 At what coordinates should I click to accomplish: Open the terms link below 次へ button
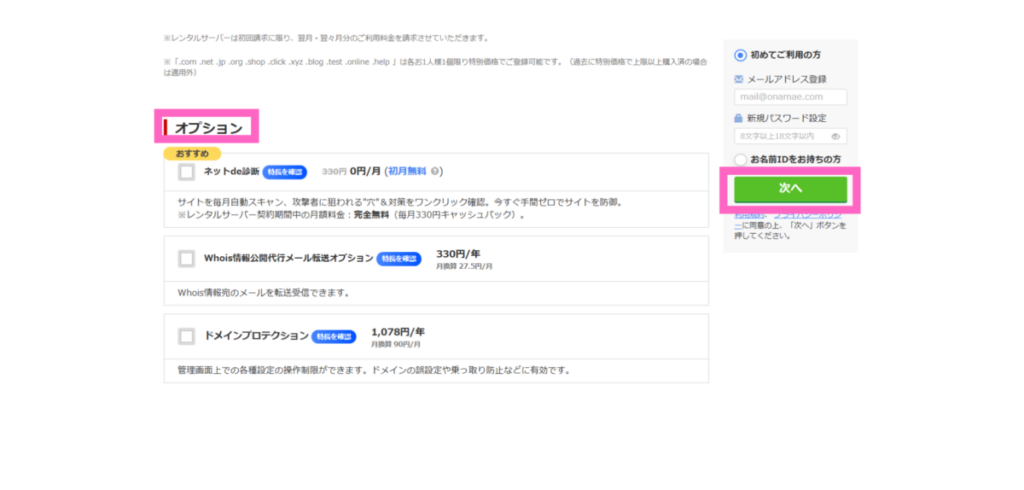(750, 215)
